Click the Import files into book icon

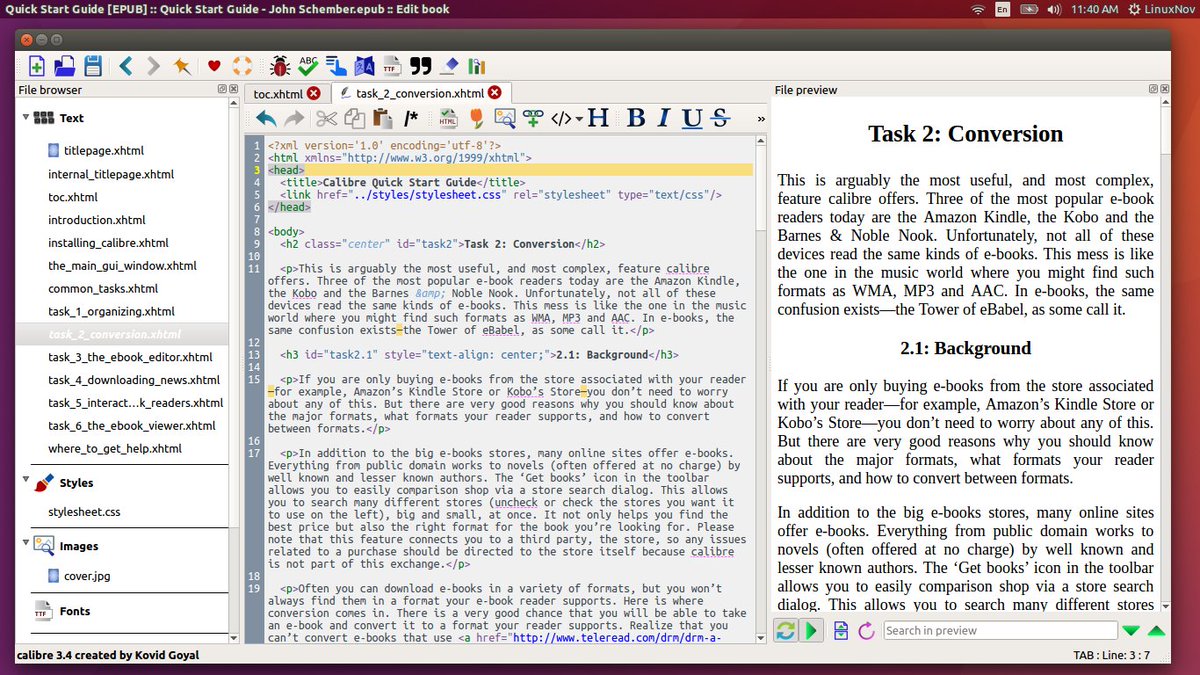pyautogui.click(x=65, y=66)
